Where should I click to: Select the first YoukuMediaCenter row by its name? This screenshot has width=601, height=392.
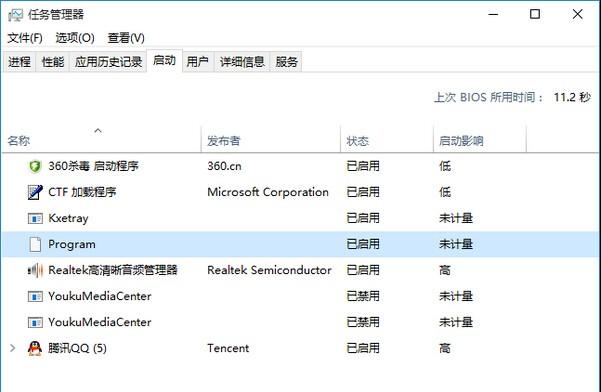(100, 296)
